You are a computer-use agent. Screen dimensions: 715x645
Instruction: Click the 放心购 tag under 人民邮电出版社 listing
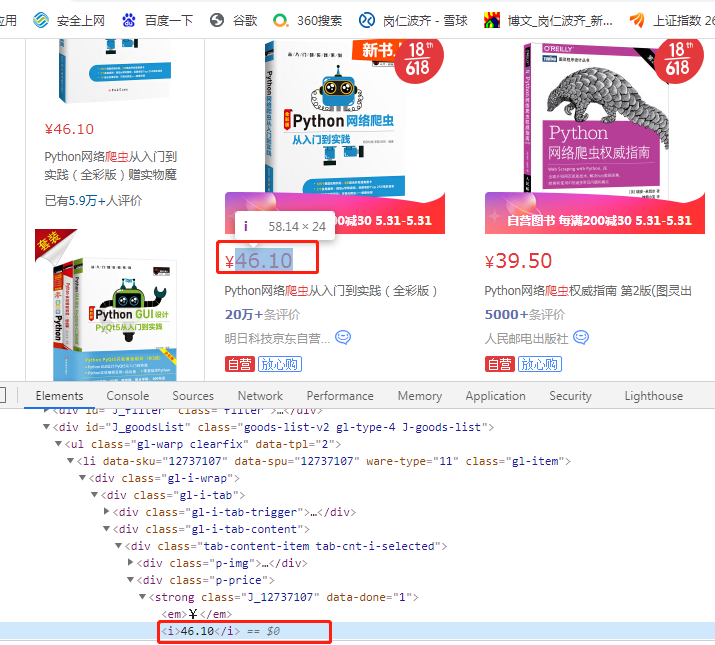[539, 364]
